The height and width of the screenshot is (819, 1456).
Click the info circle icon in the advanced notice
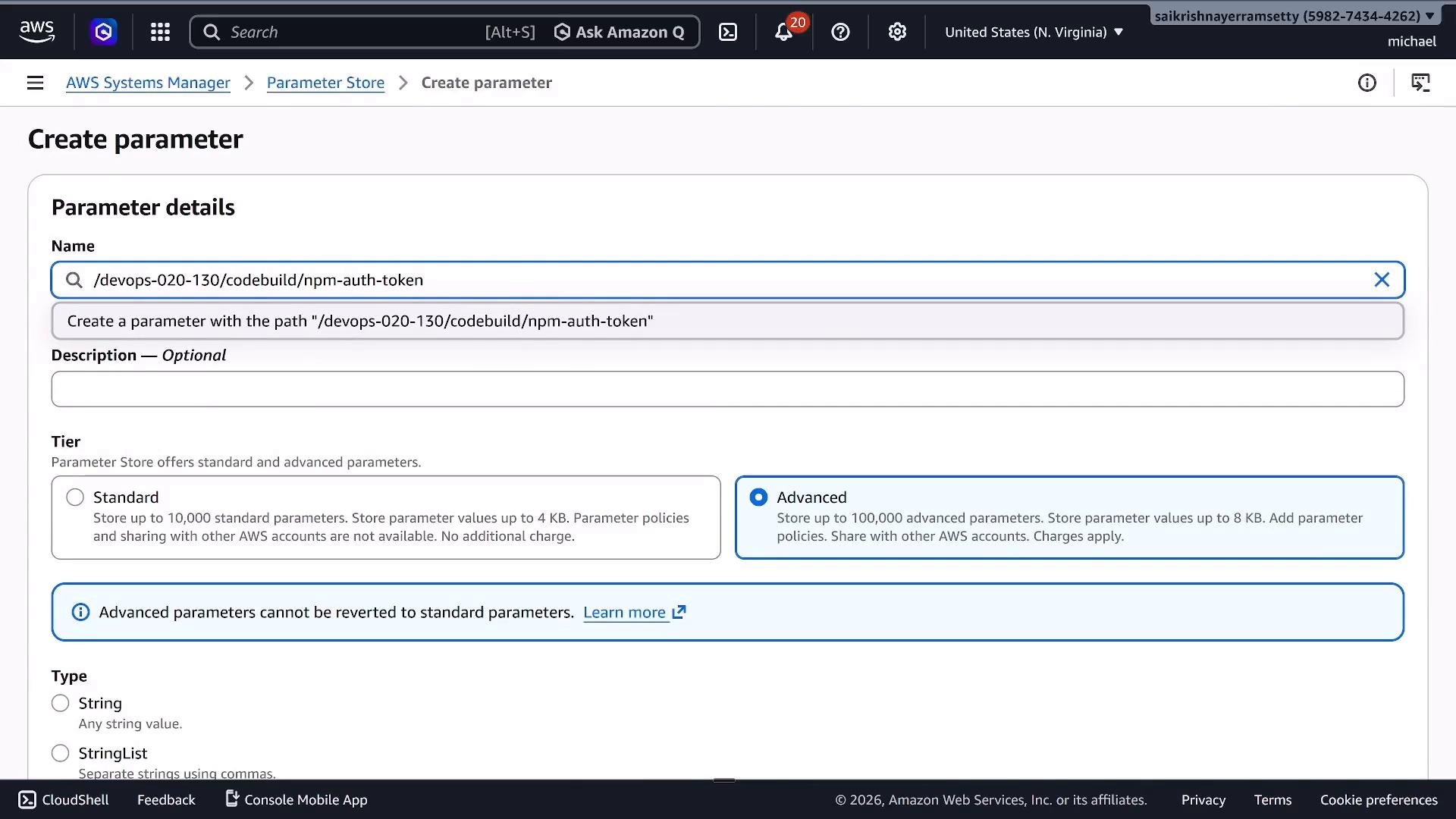(x=80, y=612)
